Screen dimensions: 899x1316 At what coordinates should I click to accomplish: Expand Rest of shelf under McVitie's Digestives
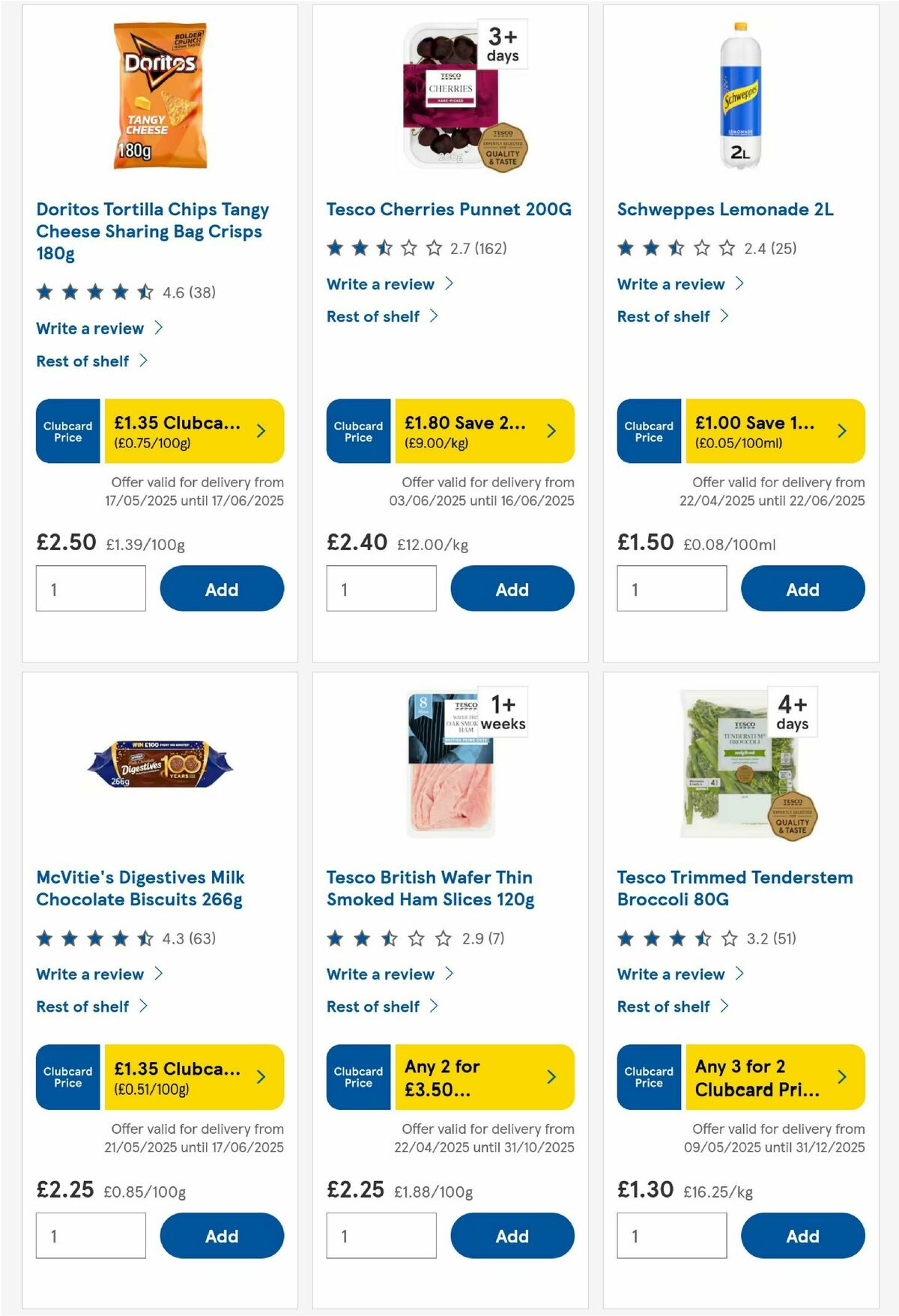[83, 1006]
